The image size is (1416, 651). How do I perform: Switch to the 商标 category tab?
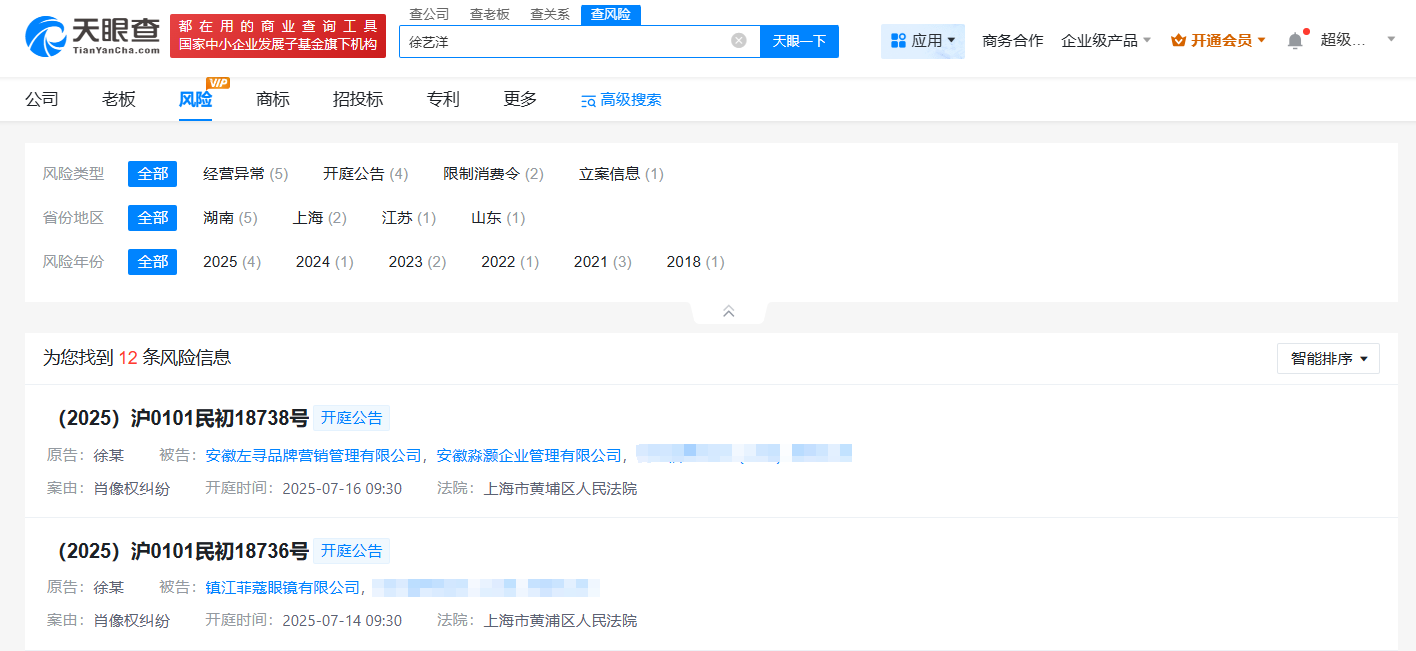272,99
